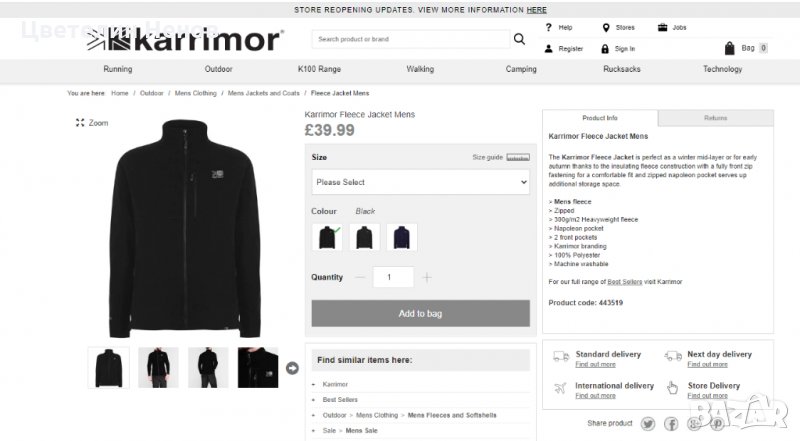The height and width of the screenshot is (441, 800).
Task: Click the Help question mark icon
Action: [x=548, y=28]
